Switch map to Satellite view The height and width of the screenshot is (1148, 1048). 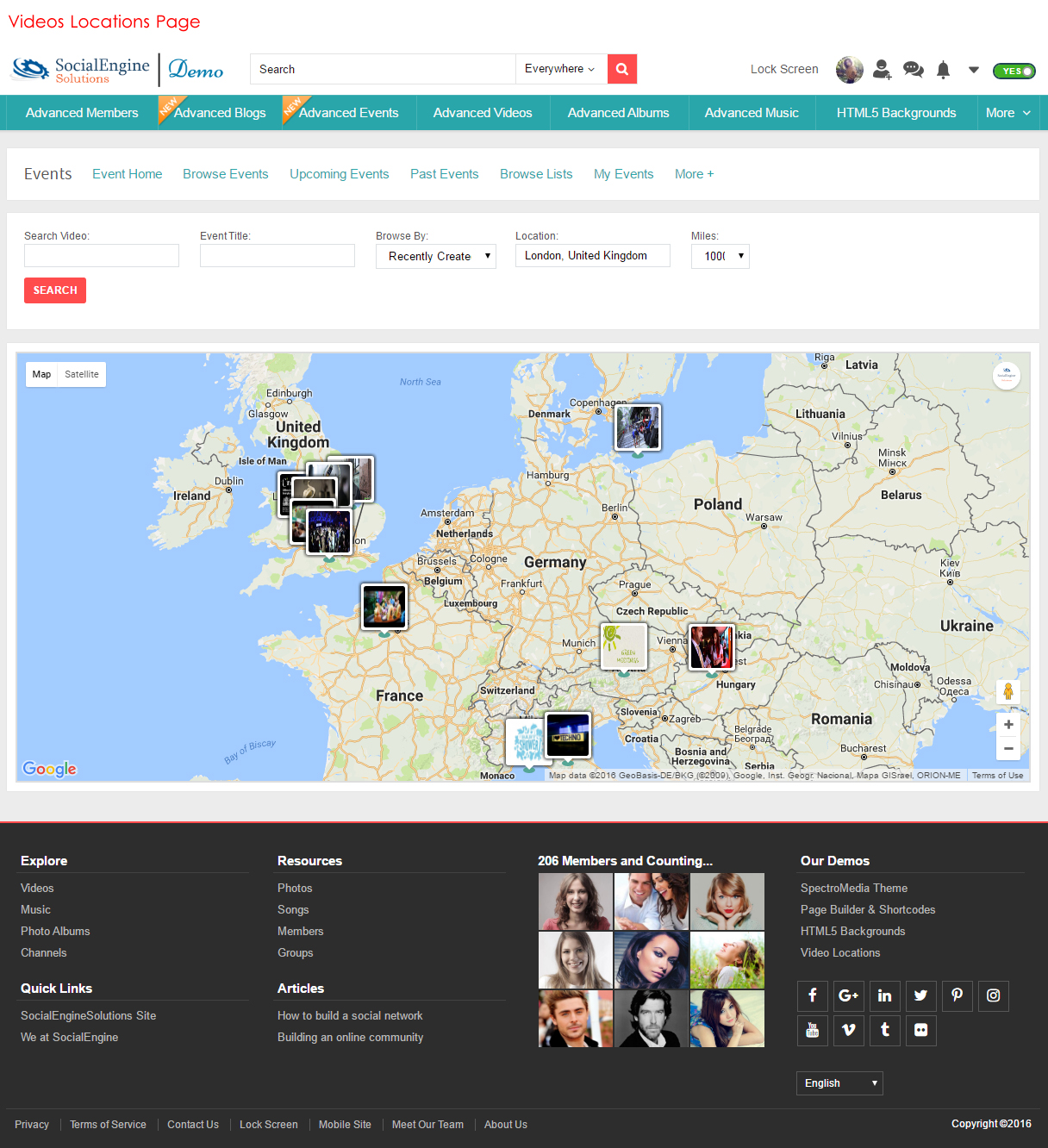coord(82,374)
